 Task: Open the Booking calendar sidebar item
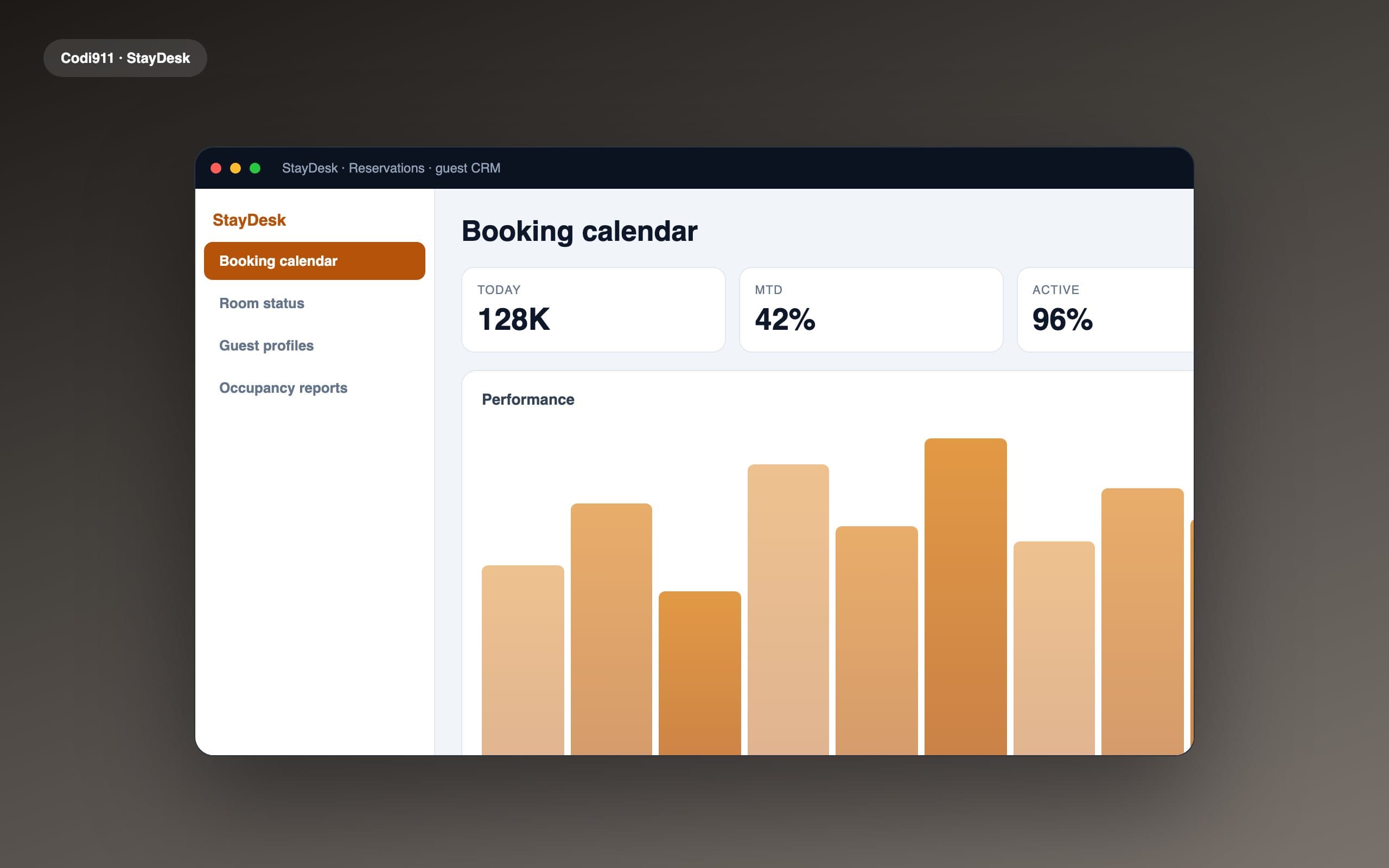coord(314,260)
